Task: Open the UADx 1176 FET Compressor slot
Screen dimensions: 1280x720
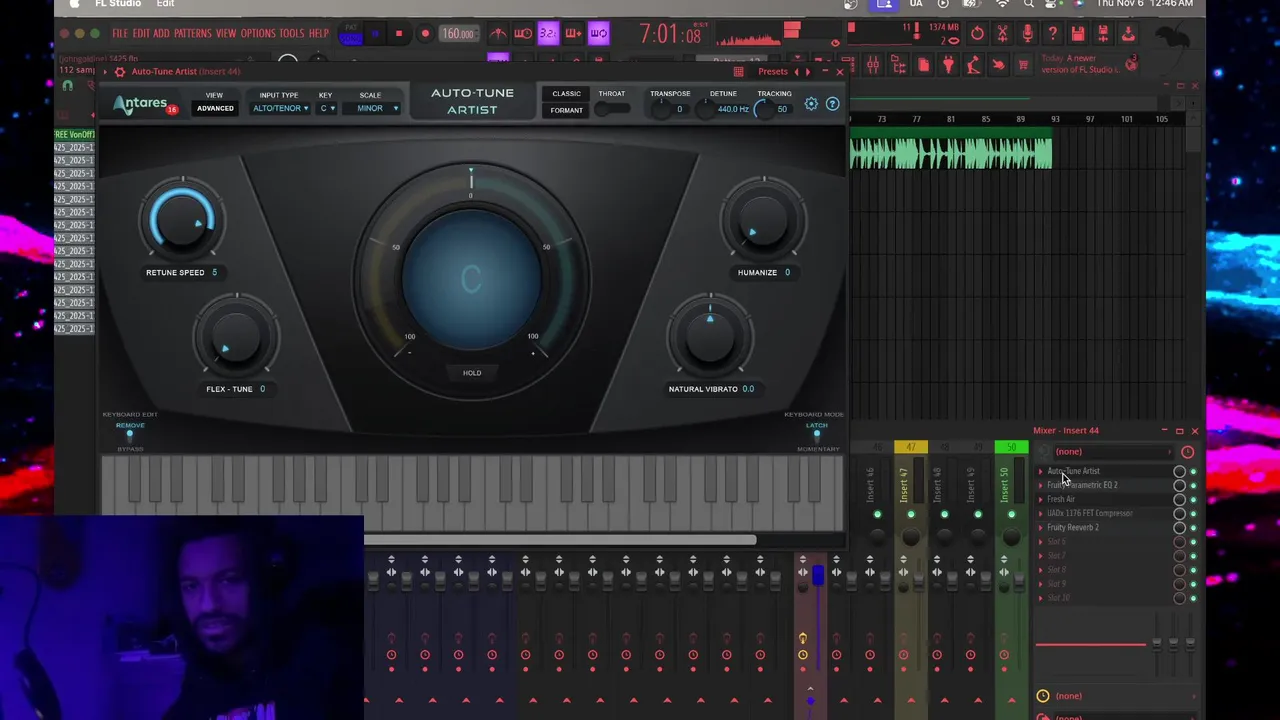Action: (1089, 514)
